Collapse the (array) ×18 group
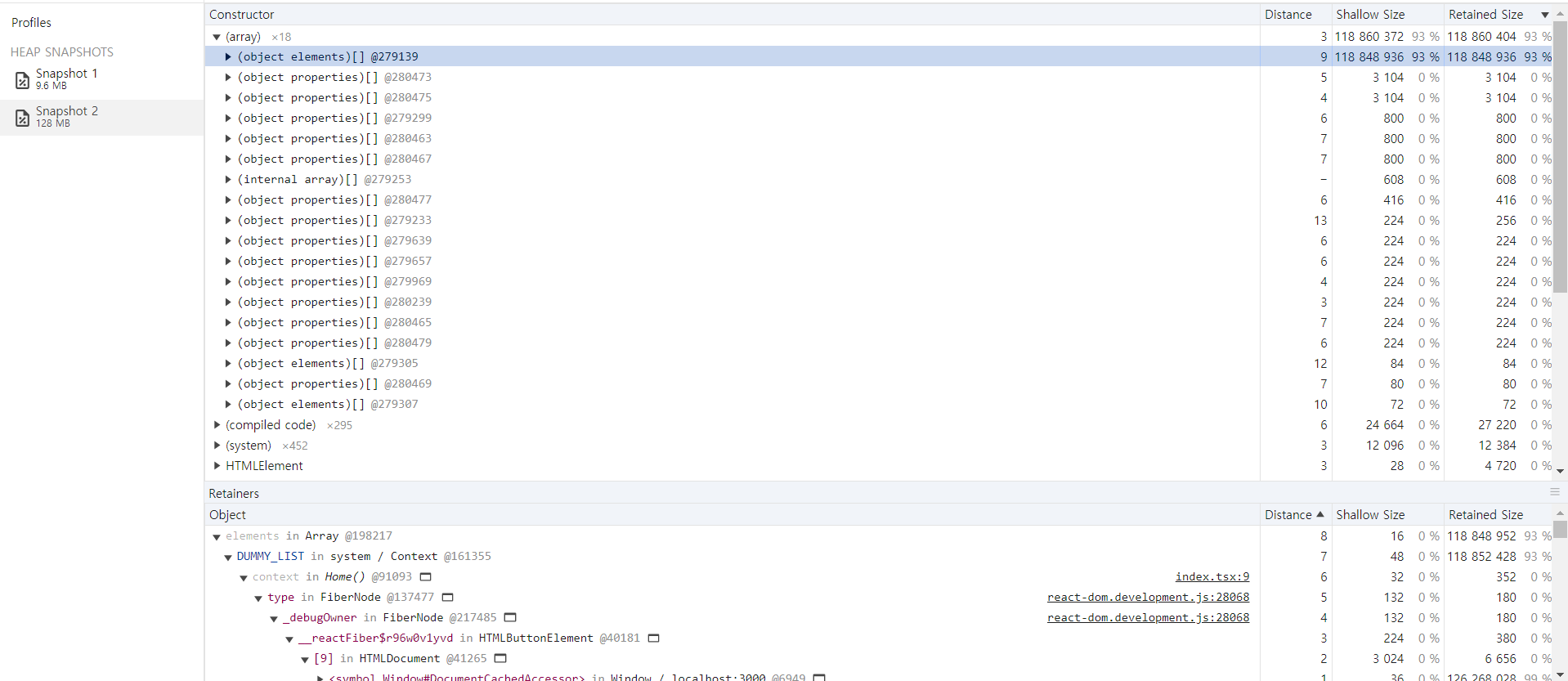 (x=217, y=37)
